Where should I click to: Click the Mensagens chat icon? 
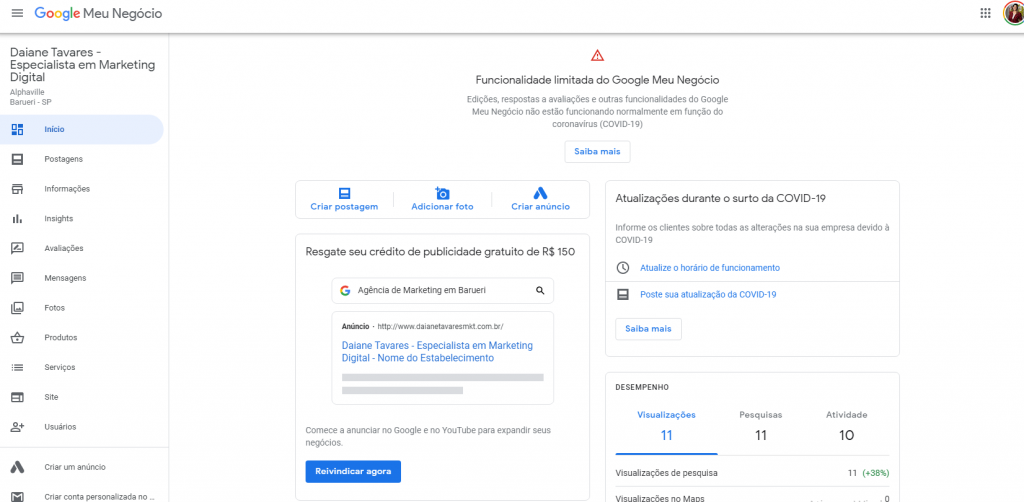coord(18,278)
